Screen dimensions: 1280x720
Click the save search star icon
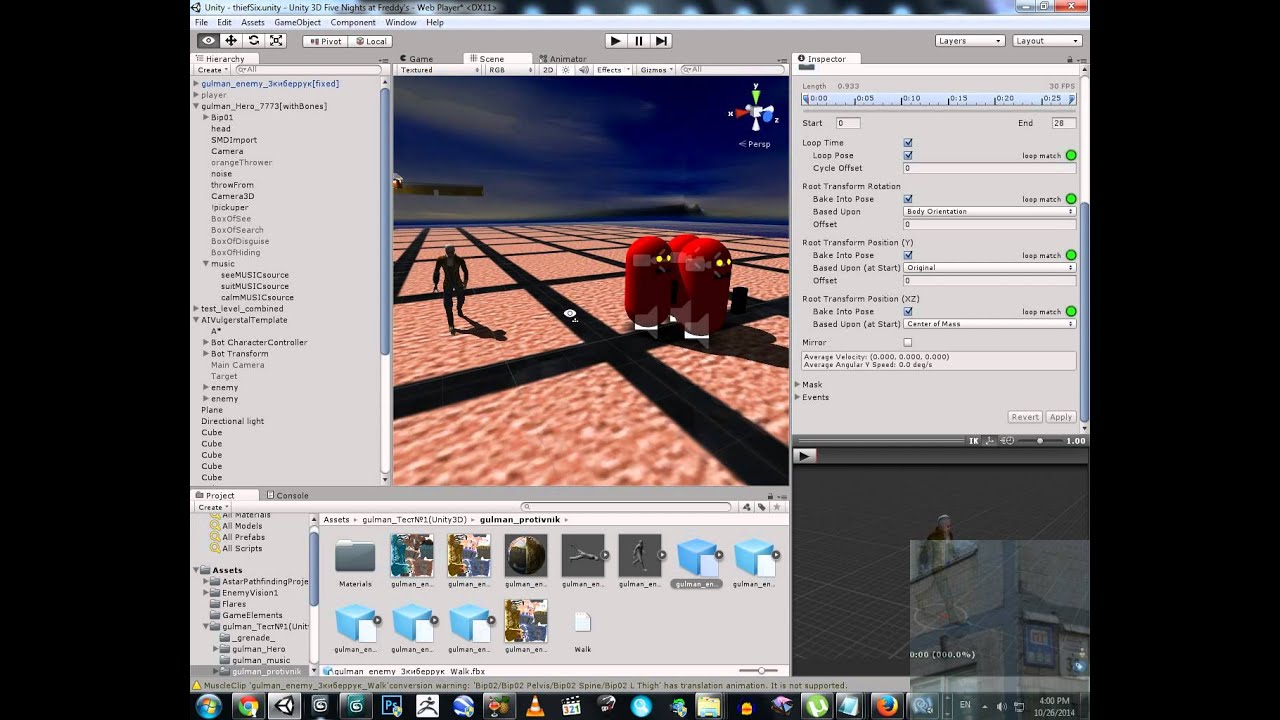(x=776, y=507)
